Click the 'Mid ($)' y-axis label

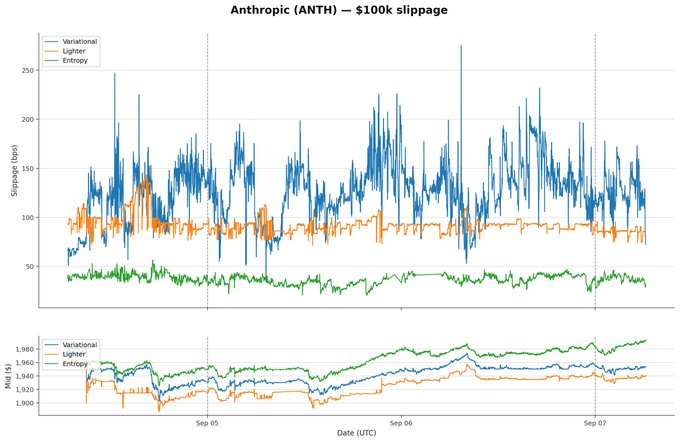click(8, 376)
